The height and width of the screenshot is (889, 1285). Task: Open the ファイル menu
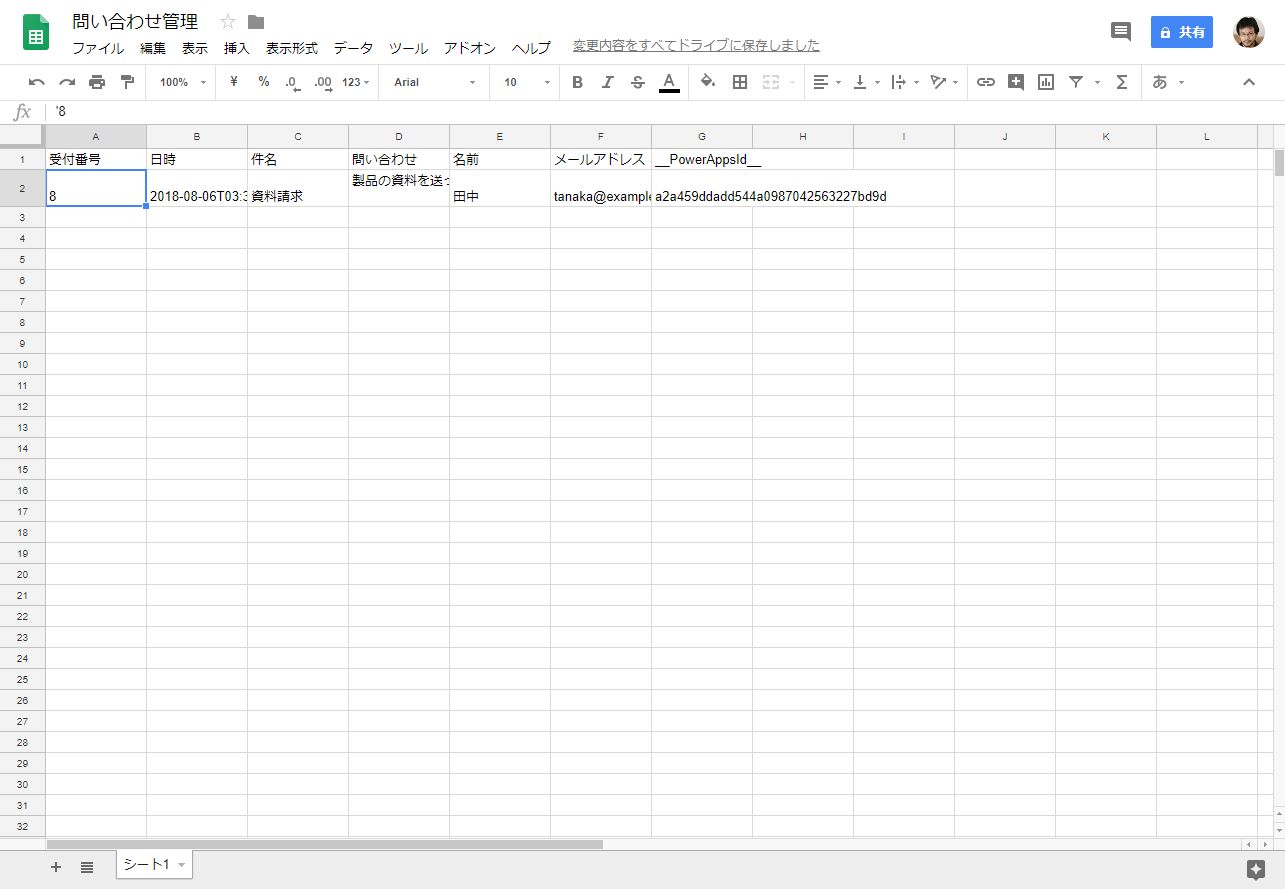98,47
